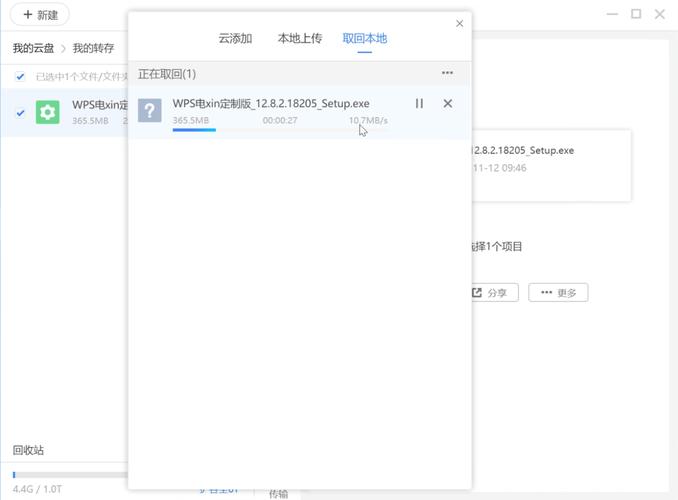
Task: Click the details panel file name ending in Setup.exe
Action: pos(523,150)
